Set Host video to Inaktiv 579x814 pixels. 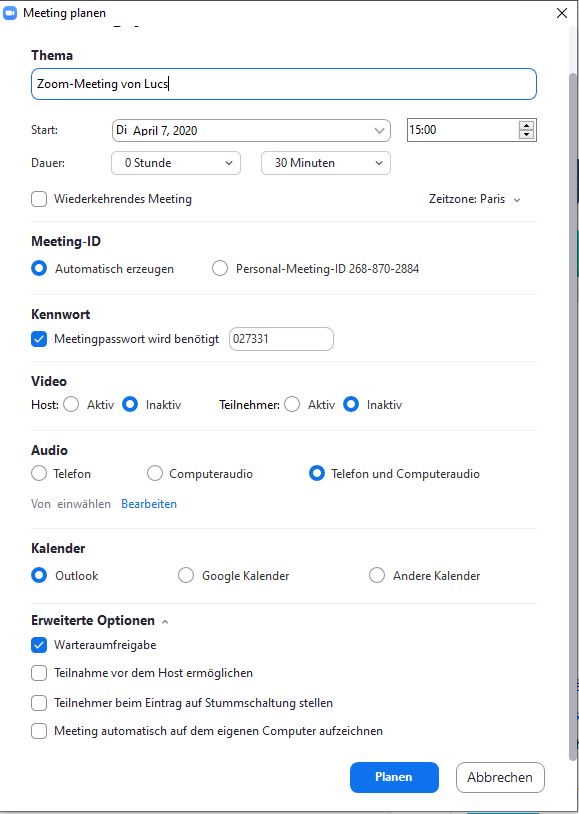point(130,404)
